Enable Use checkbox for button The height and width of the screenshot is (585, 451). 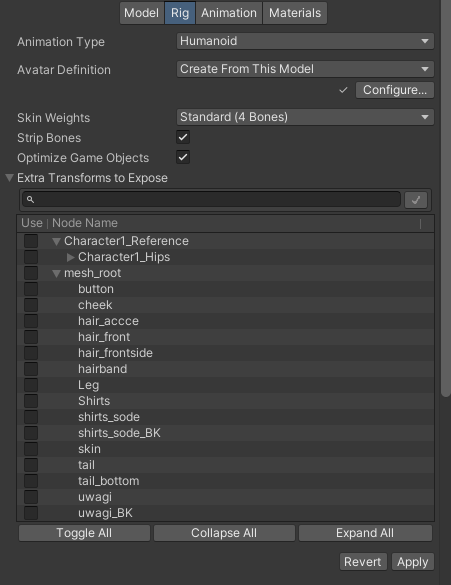pos(31,289)
